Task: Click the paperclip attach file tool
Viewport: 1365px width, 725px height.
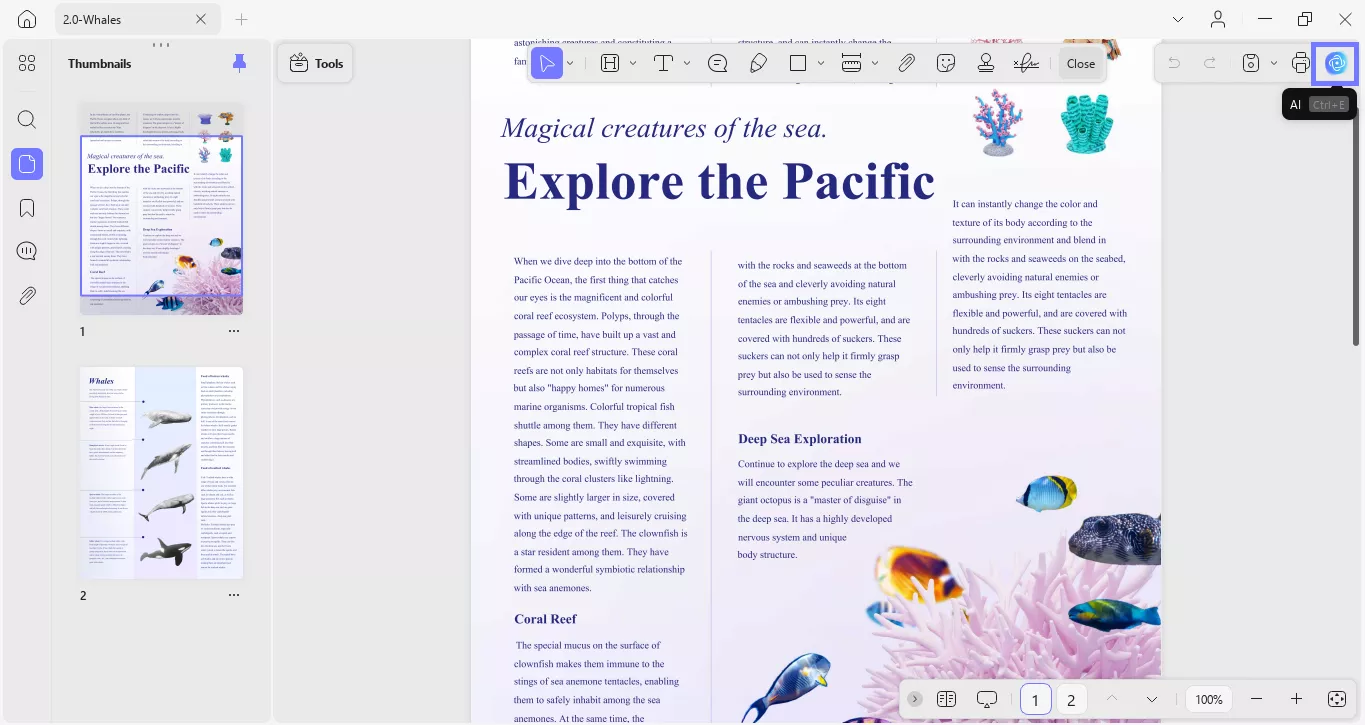Action: [906, 63]
